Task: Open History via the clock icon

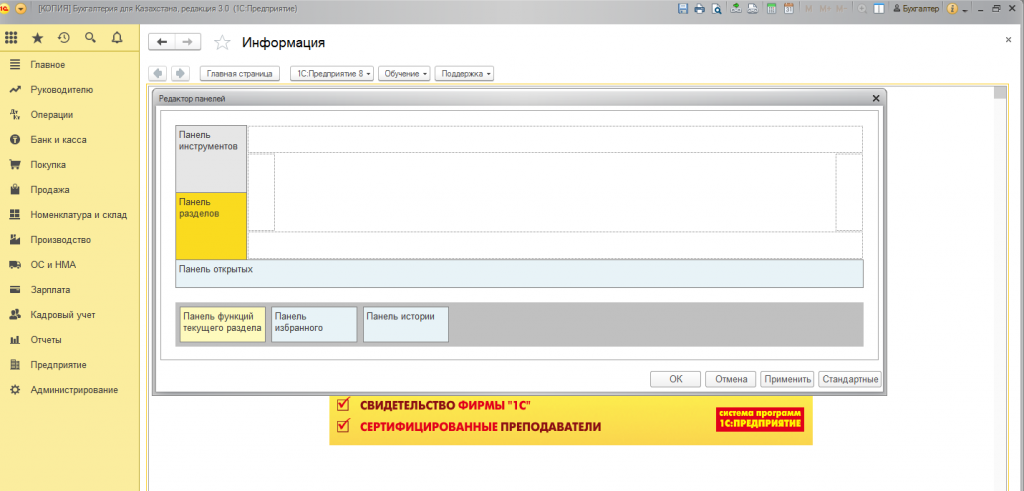Action: tap(63, 38)
